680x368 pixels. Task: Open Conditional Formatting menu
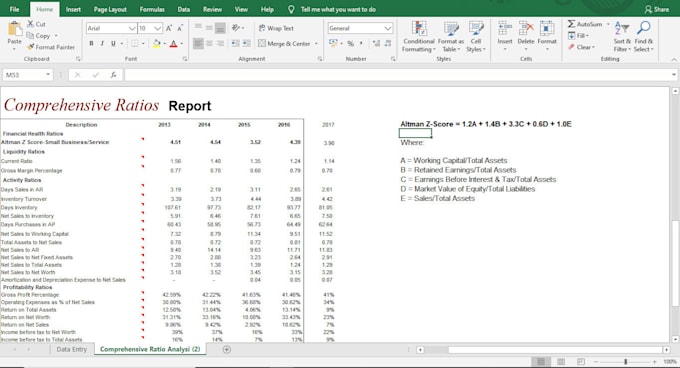point(418,37)
